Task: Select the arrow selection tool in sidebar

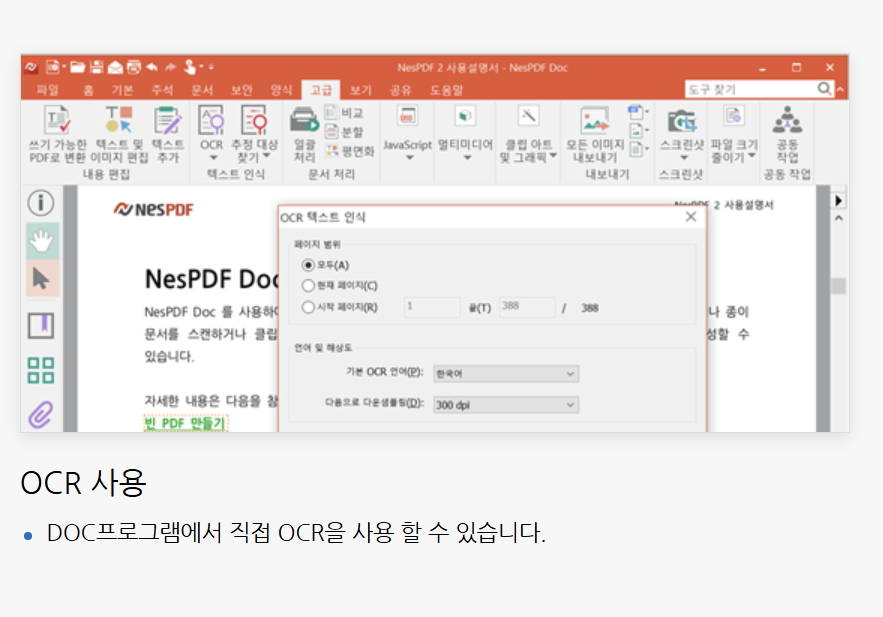Action: pyautogui.click(x=42, y=278)
